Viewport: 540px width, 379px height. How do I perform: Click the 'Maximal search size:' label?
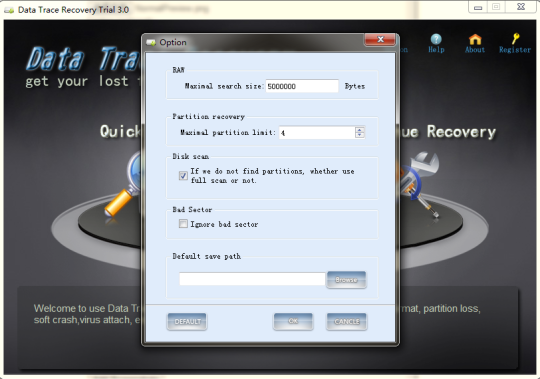pos(224,86)
